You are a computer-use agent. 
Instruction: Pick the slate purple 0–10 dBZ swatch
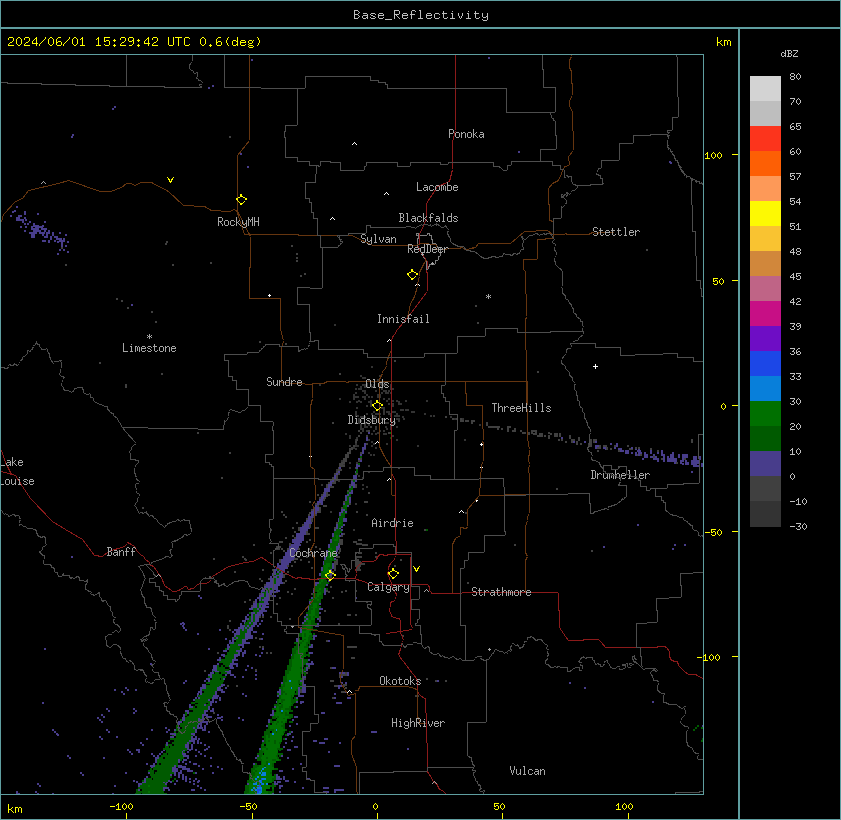tap(765, 463)
